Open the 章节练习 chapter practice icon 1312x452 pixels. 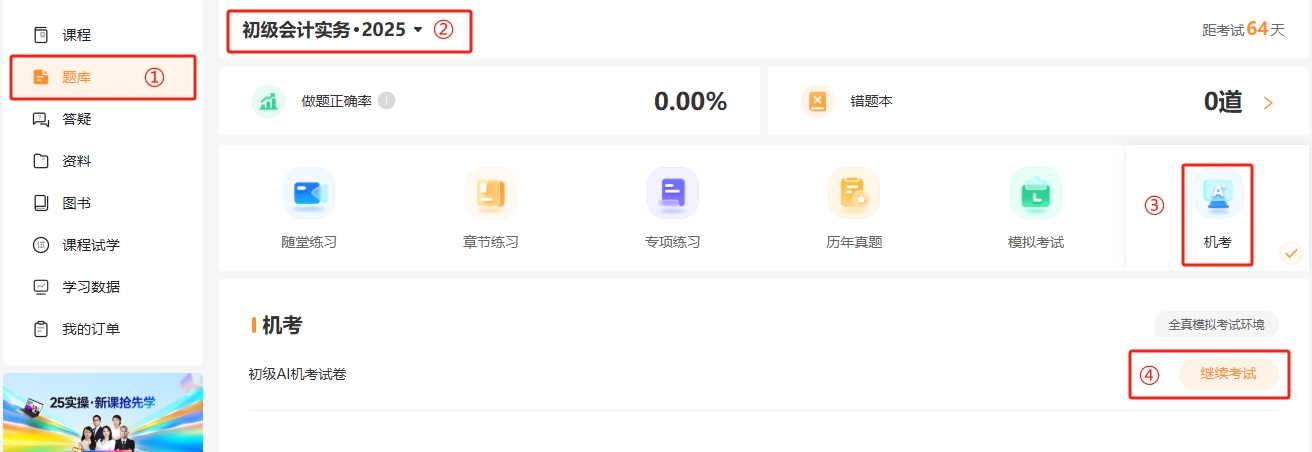coord(490,193)
